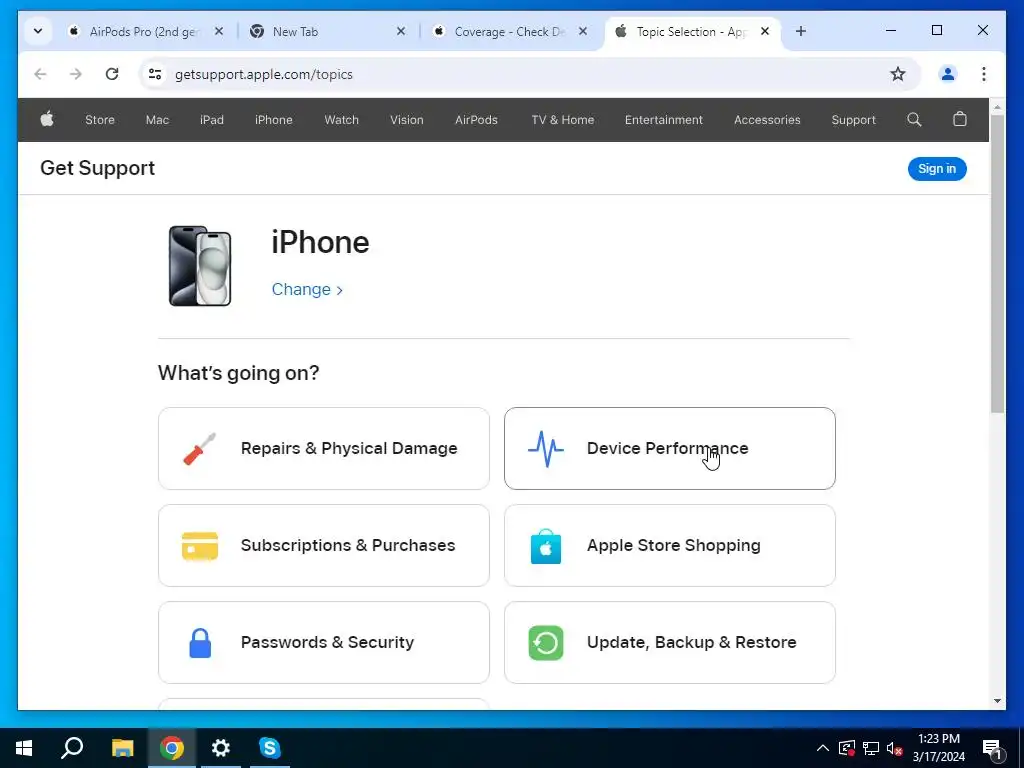Click the page vertical scrollbar thumb
The image size is (1024, 768).
997,263
